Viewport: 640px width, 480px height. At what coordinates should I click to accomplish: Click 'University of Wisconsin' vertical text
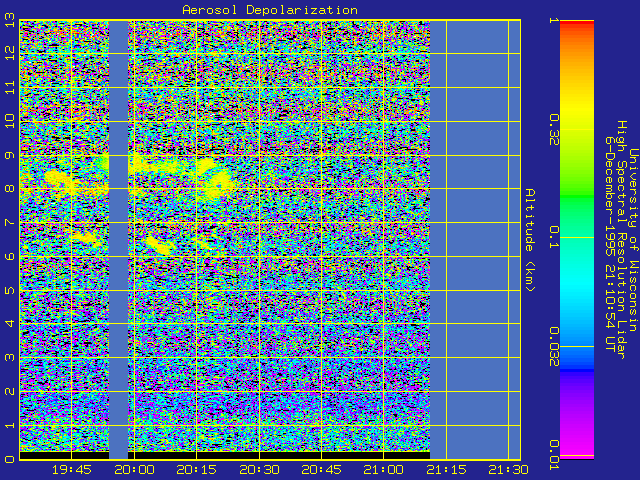tap(633, 240)
